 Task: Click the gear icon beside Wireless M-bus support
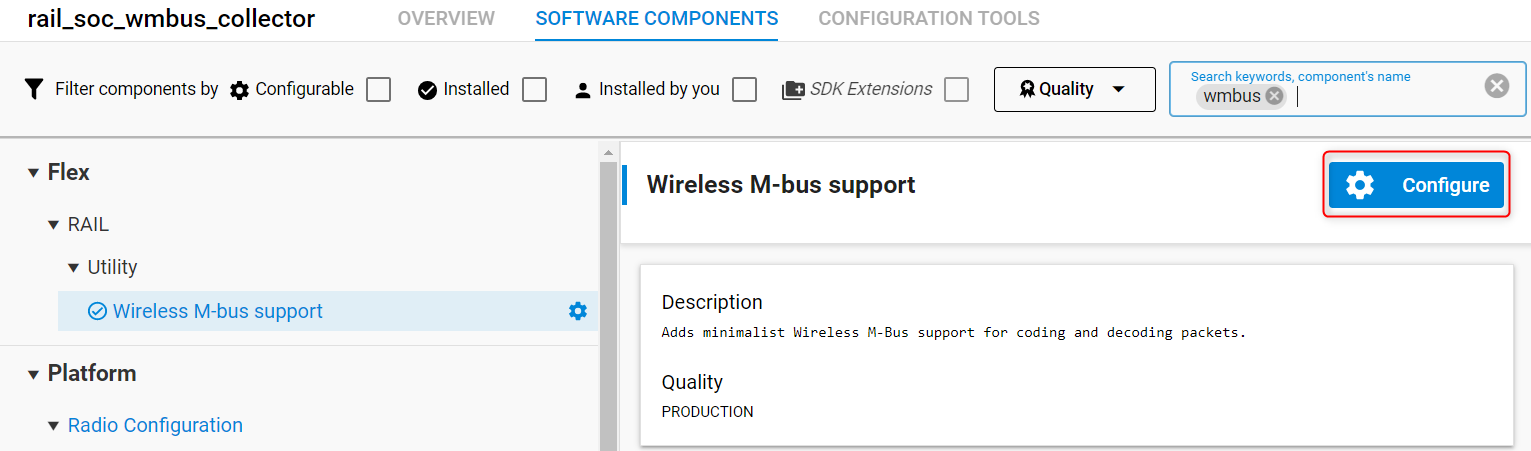coord(578,311)
